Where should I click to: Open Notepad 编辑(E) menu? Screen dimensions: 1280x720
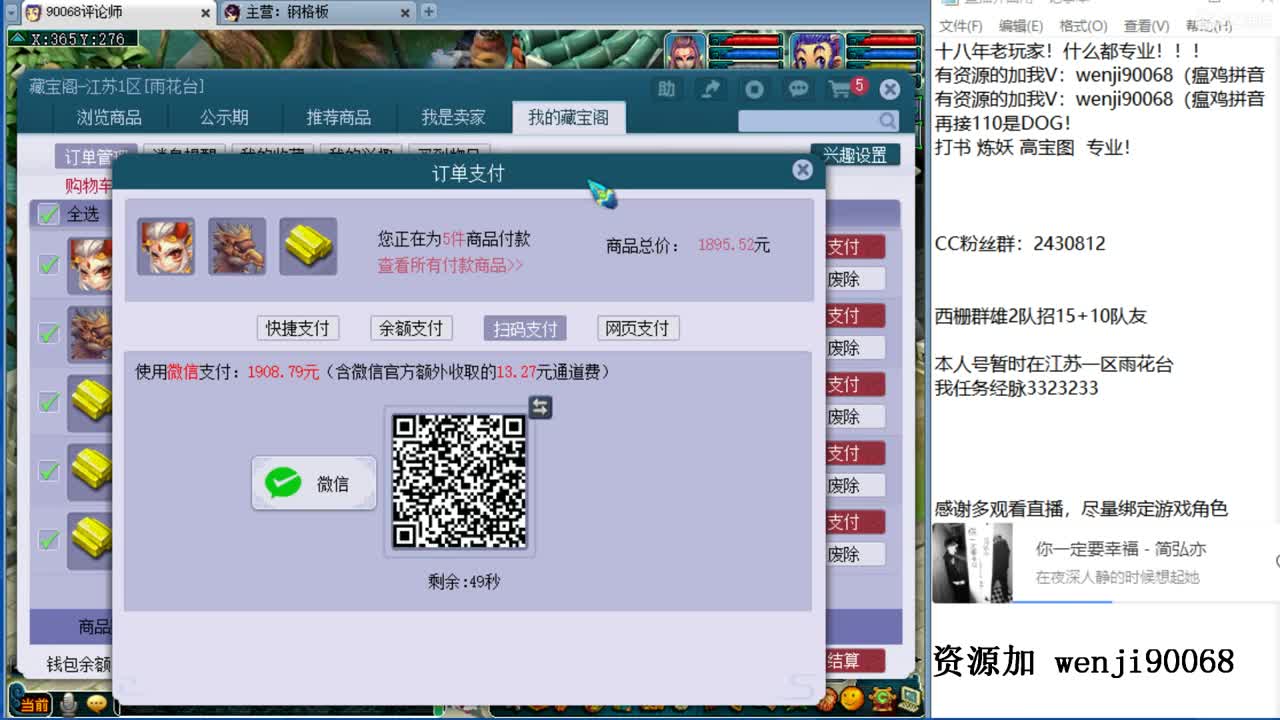point(1021,26)
